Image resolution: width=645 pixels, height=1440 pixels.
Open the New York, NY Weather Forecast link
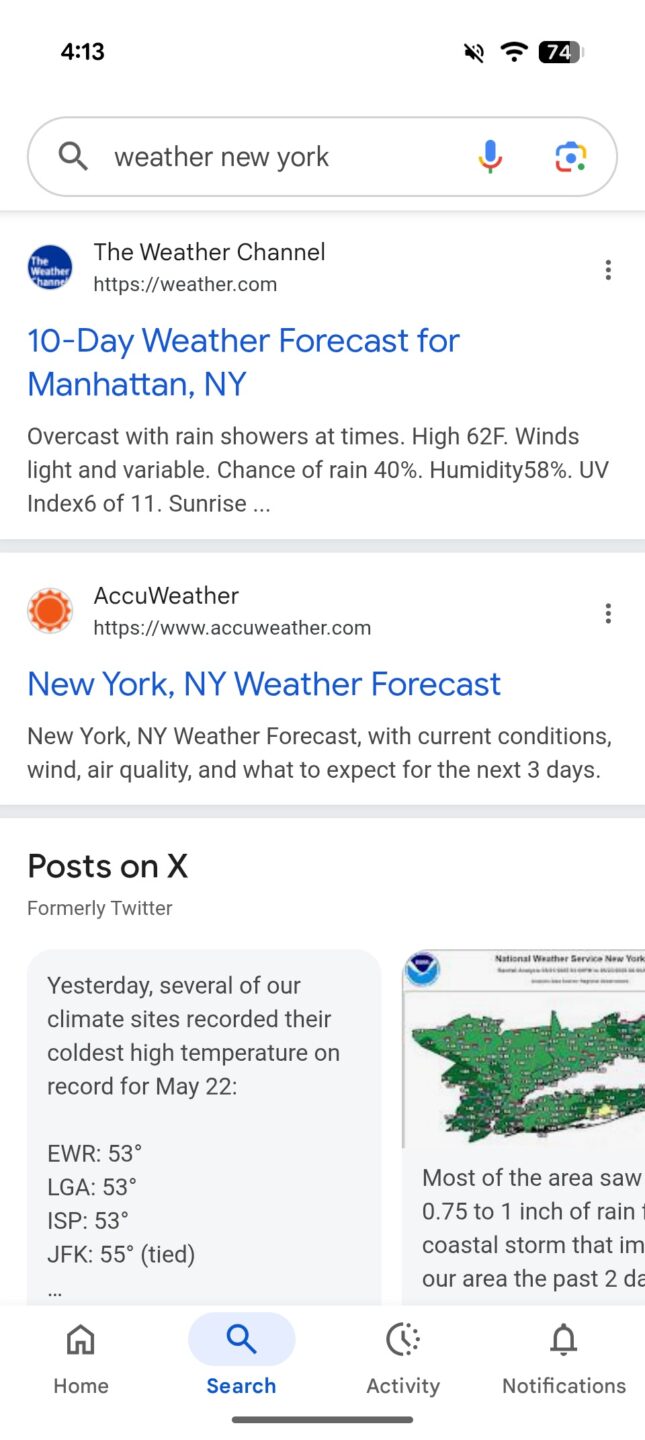(264, 683)
